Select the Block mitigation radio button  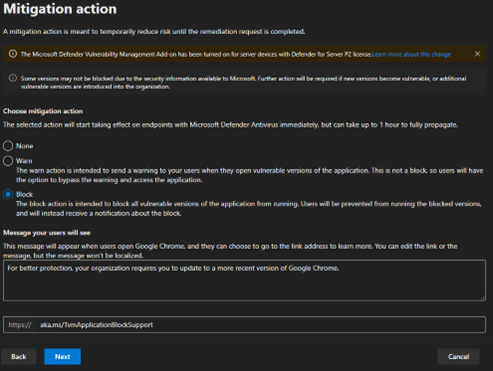8,194
